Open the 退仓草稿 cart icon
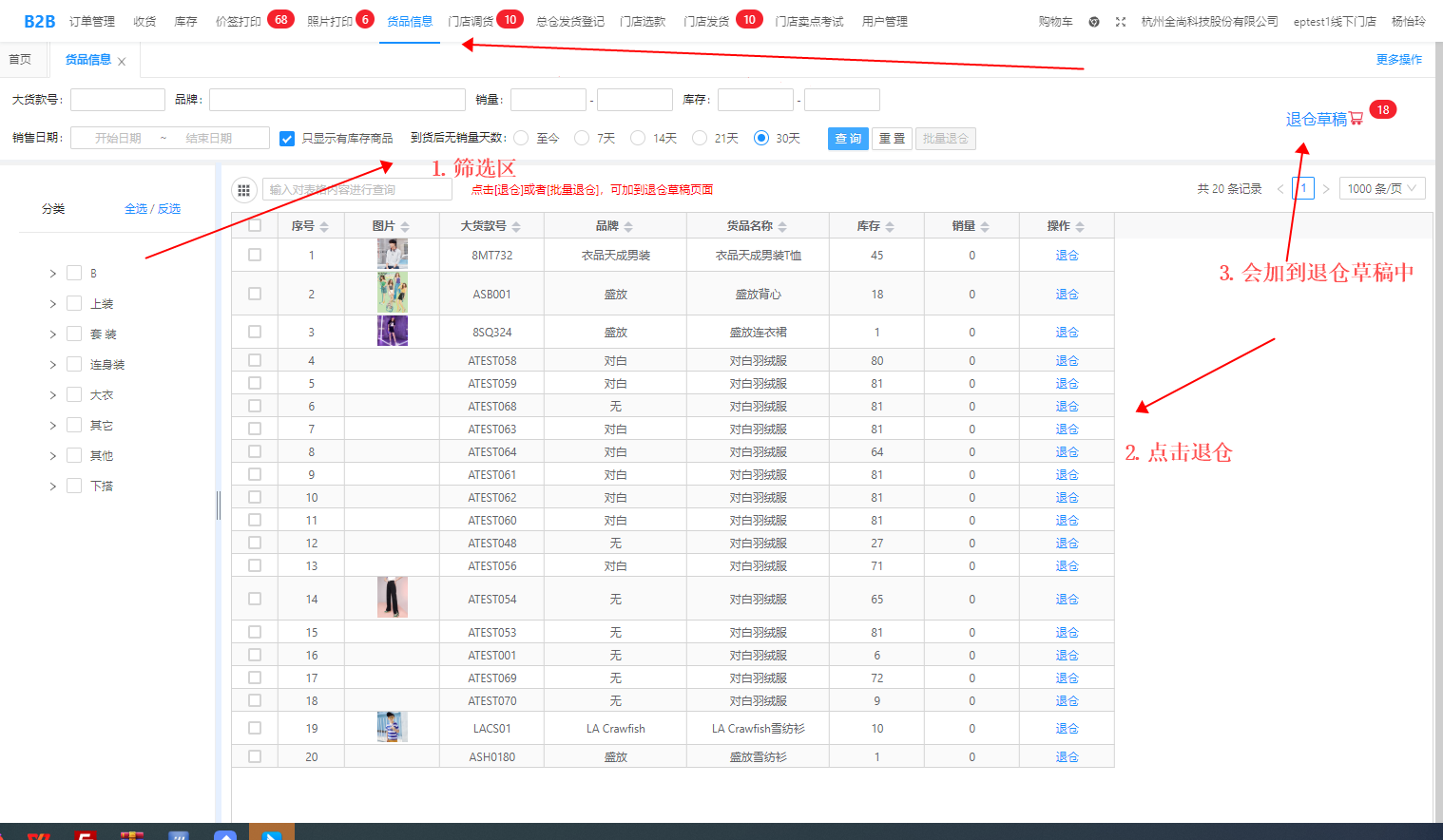 click(x=1356, y=119)
